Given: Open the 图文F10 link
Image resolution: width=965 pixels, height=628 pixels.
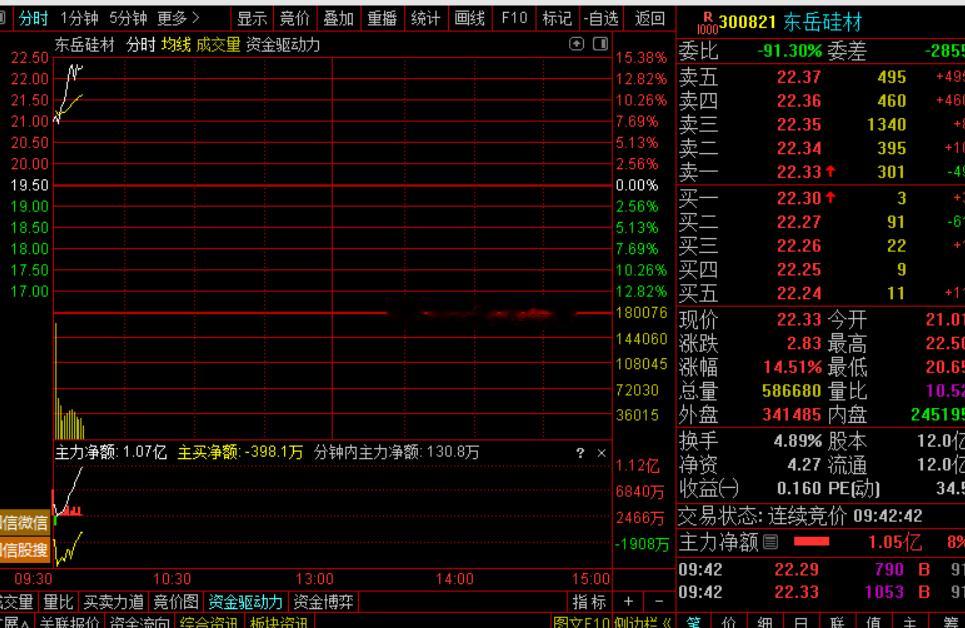Looking at the screenshot, I should tap(582, 622).
